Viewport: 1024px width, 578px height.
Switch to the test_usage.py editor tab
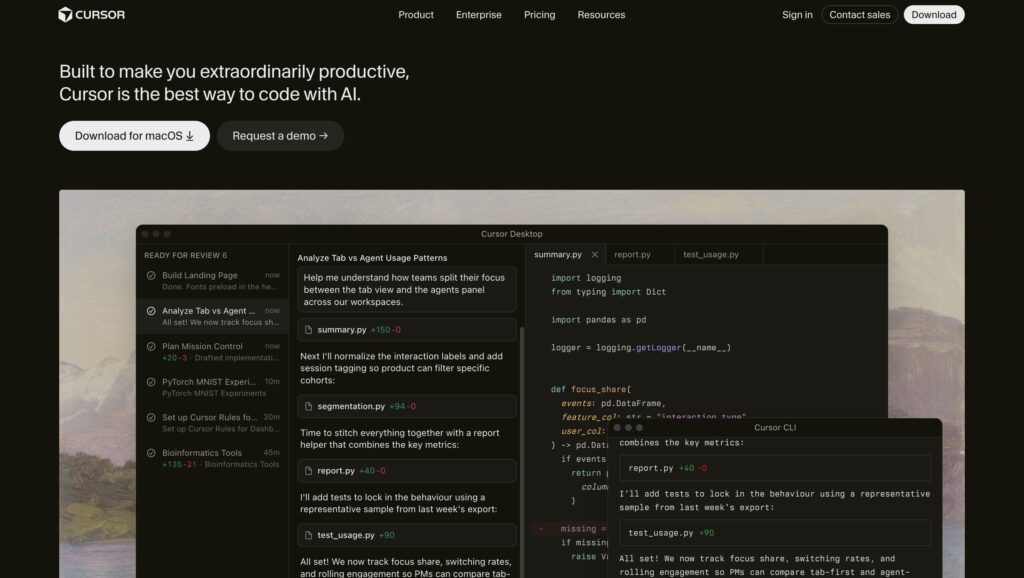711,255
